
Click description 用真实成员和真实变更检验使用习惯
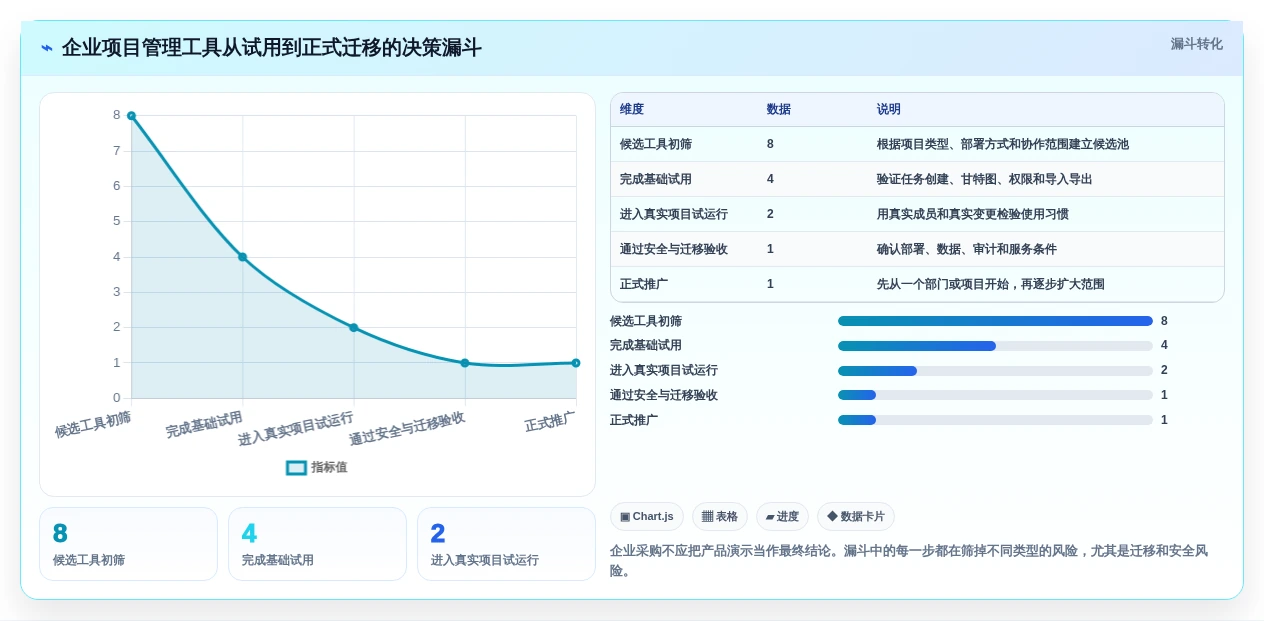click(x=973, y=214)
